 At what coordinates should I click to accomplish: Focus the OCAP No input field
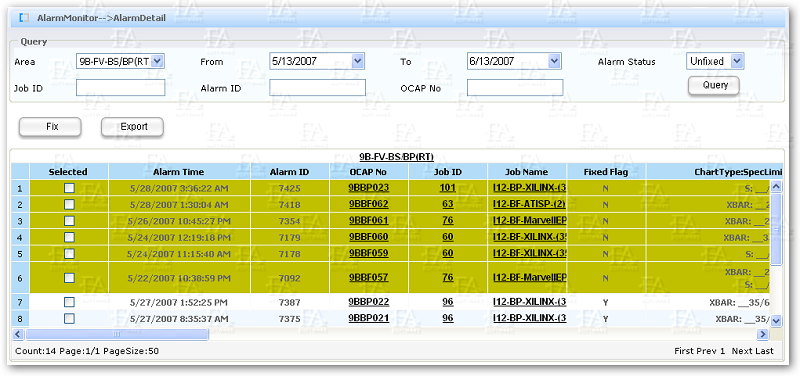515,88
